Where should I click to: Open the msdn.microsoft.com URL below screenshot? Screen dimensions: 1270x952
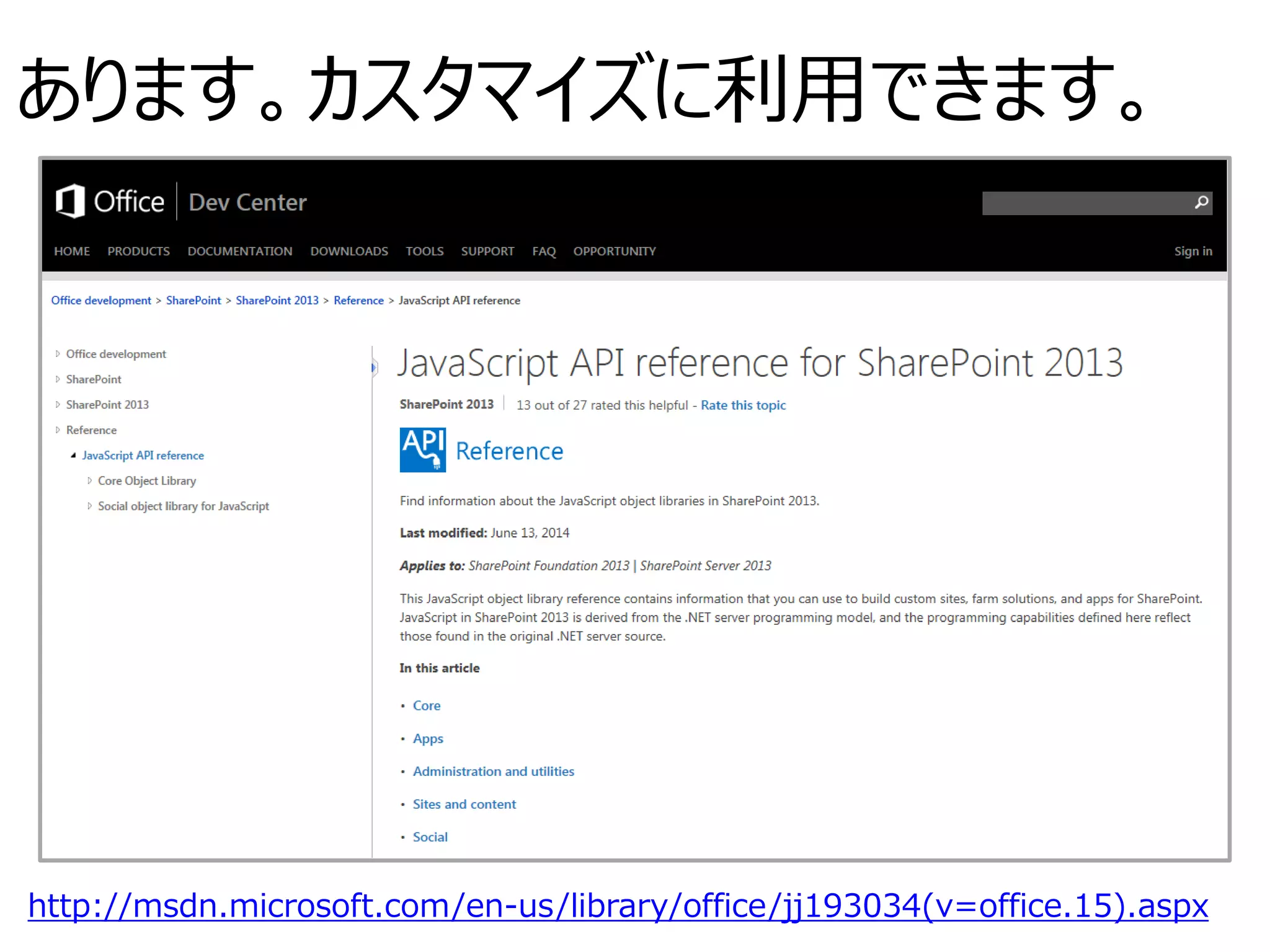(618, 906)
